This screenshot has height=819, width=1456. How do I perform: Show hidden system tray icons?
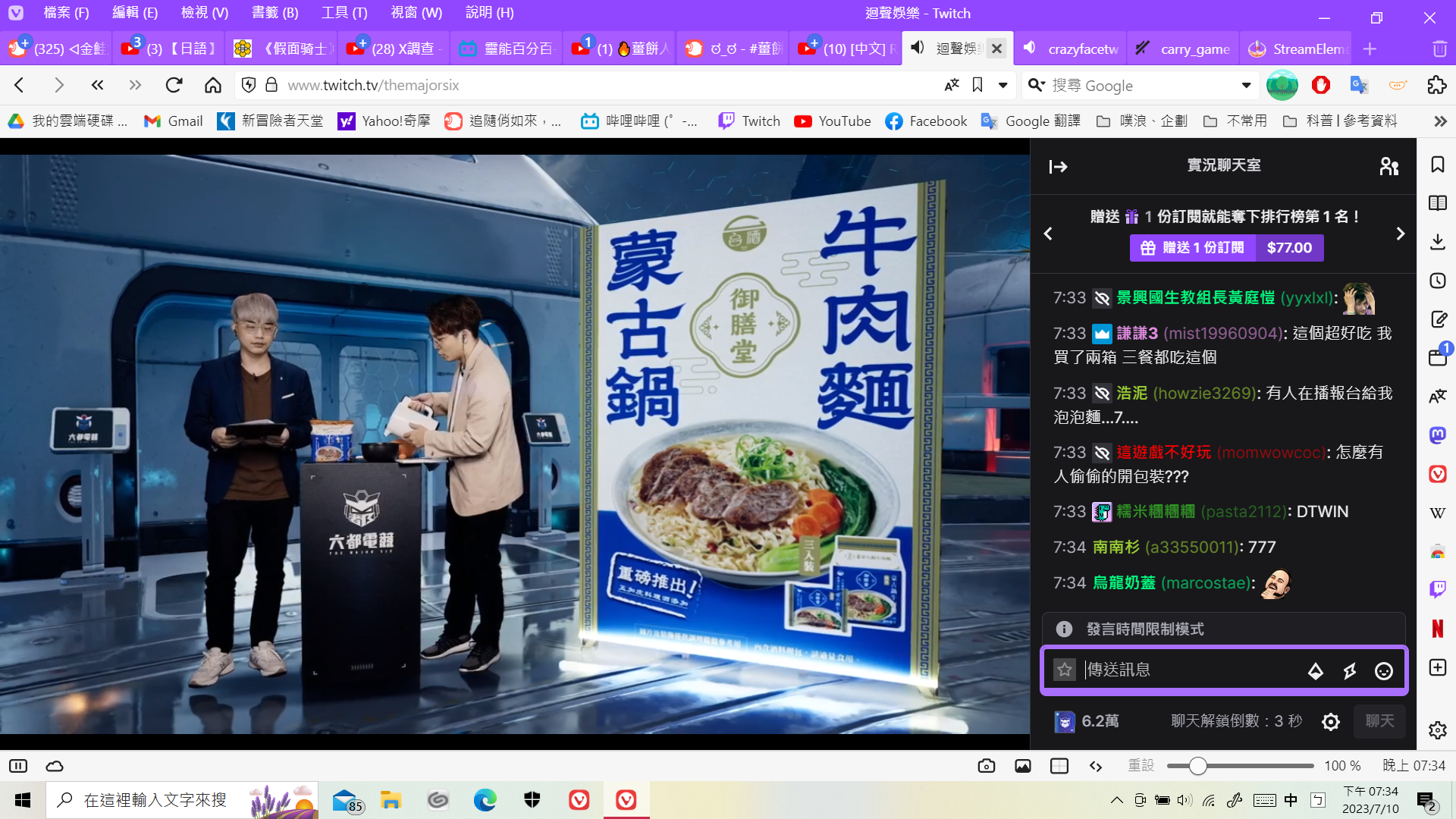(x=1117, y=800)
